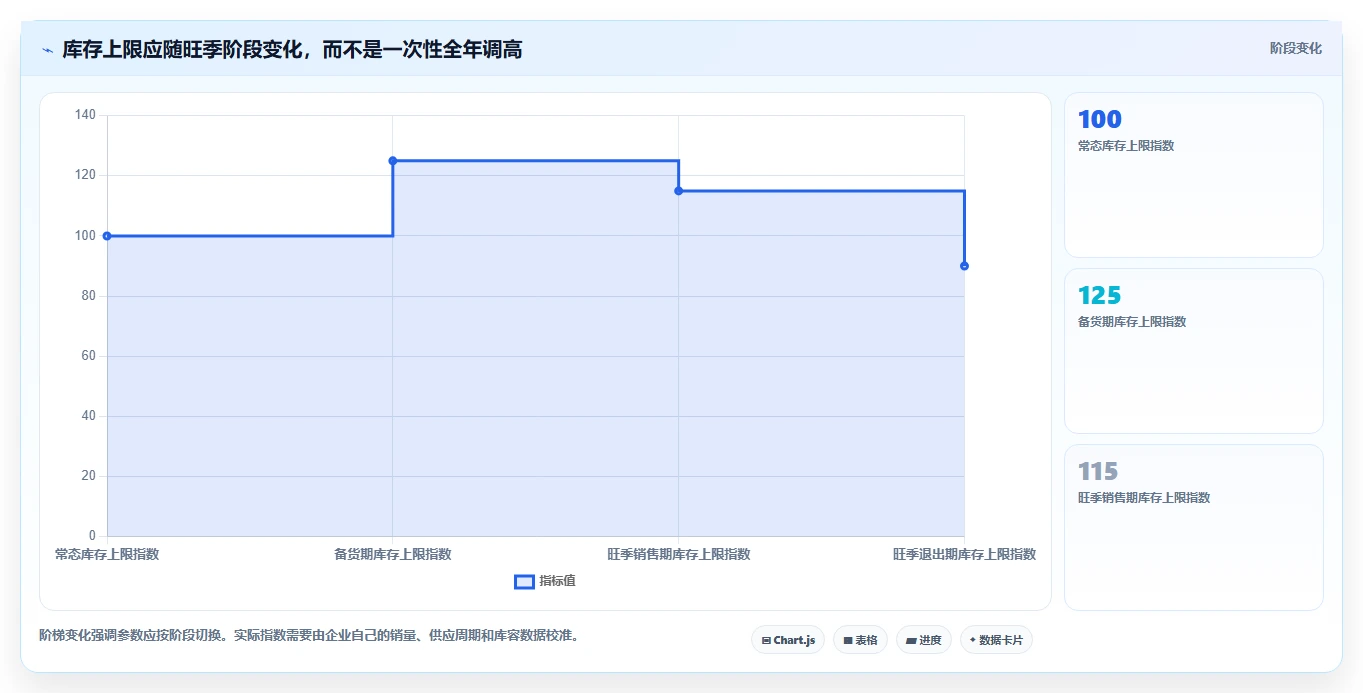Select the Chart.js tag button
The image size is (1363, 693).
(788, 640)
